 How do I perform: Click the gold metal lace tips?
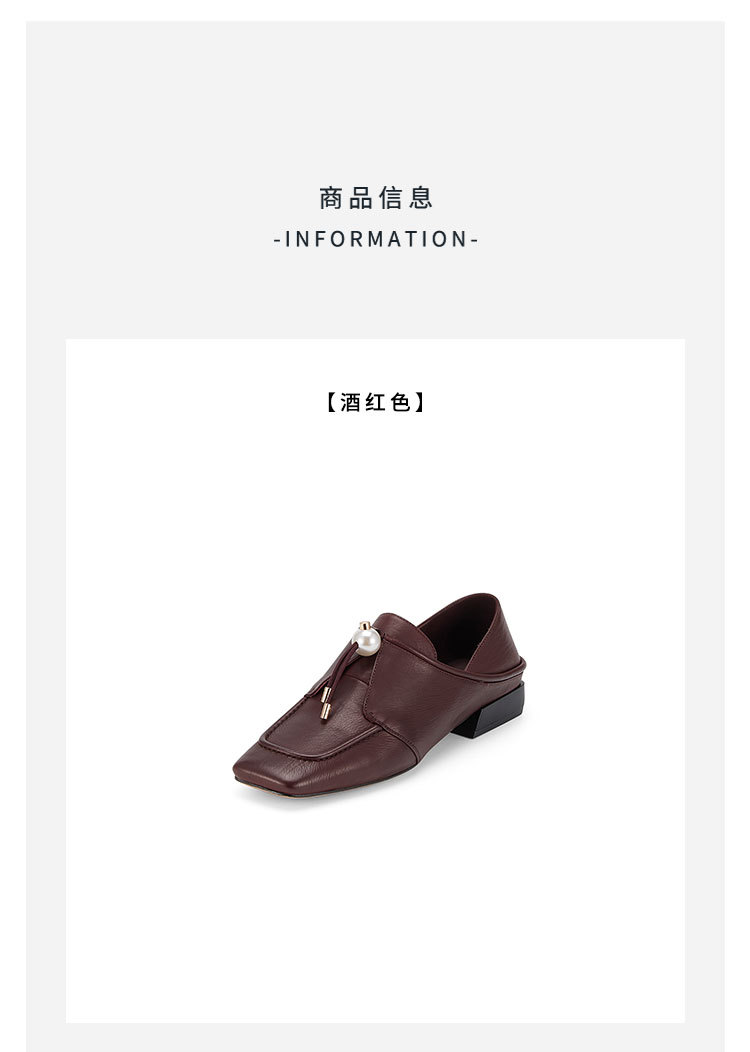tap(325, 703)
